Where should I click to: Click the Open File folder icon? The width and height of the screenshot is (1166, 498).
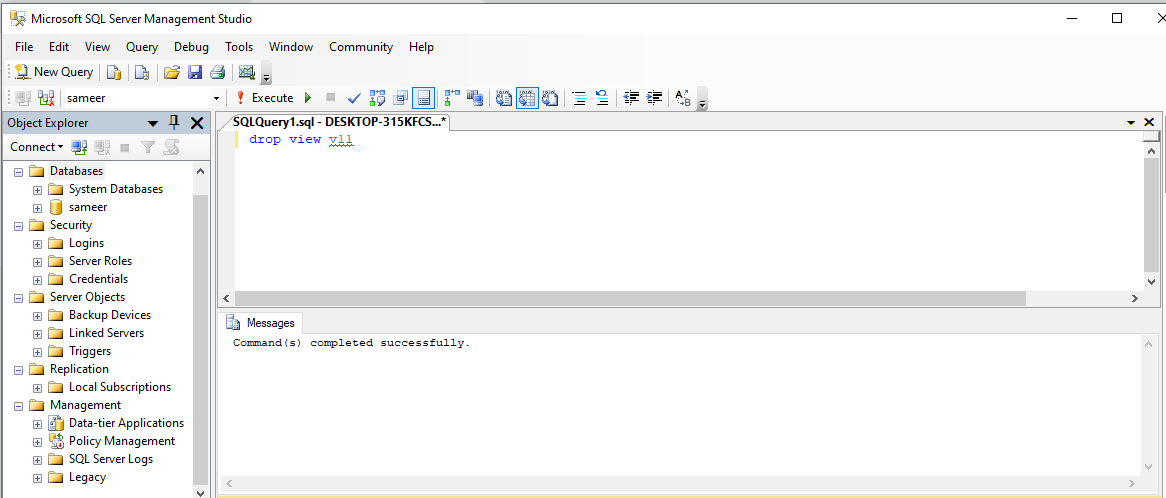click(x=172, y=72)
